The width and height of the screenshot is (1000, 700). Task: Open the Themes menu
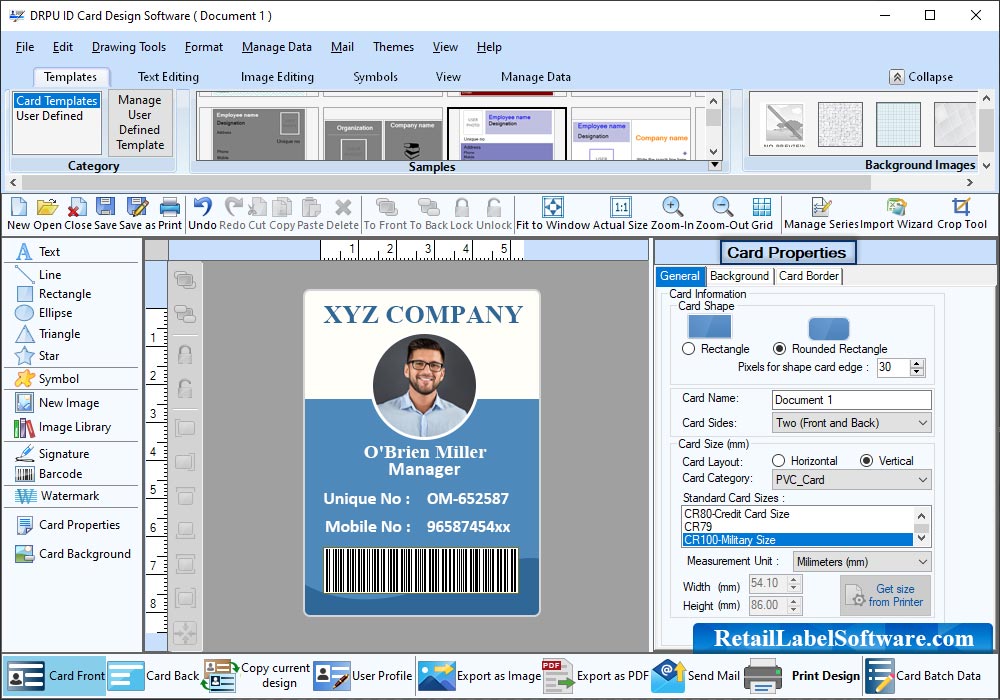[x=393, y=47]
